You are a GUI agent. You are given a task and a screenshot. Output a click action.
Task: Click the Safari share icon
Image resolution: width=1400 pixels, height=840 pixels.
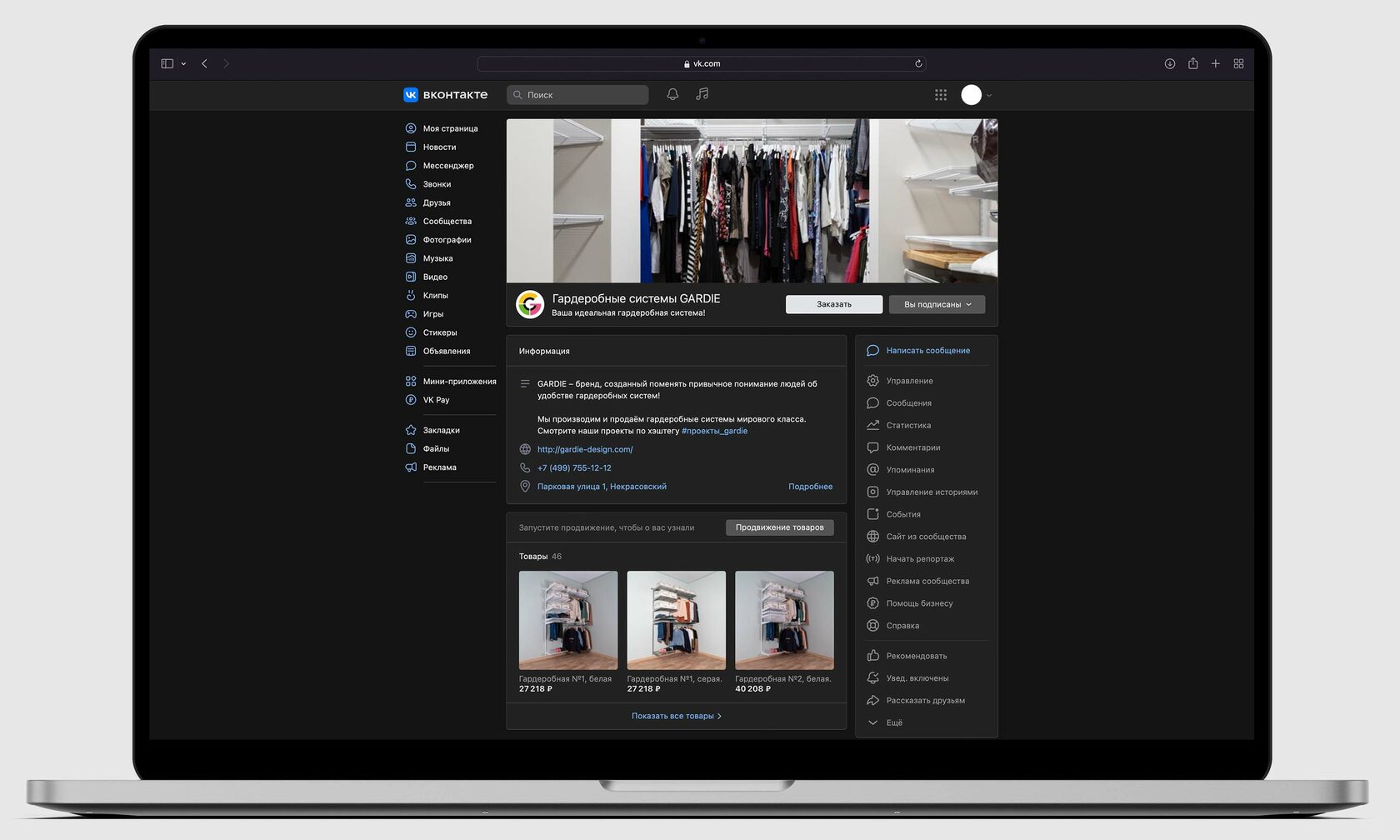[1193, 63]
